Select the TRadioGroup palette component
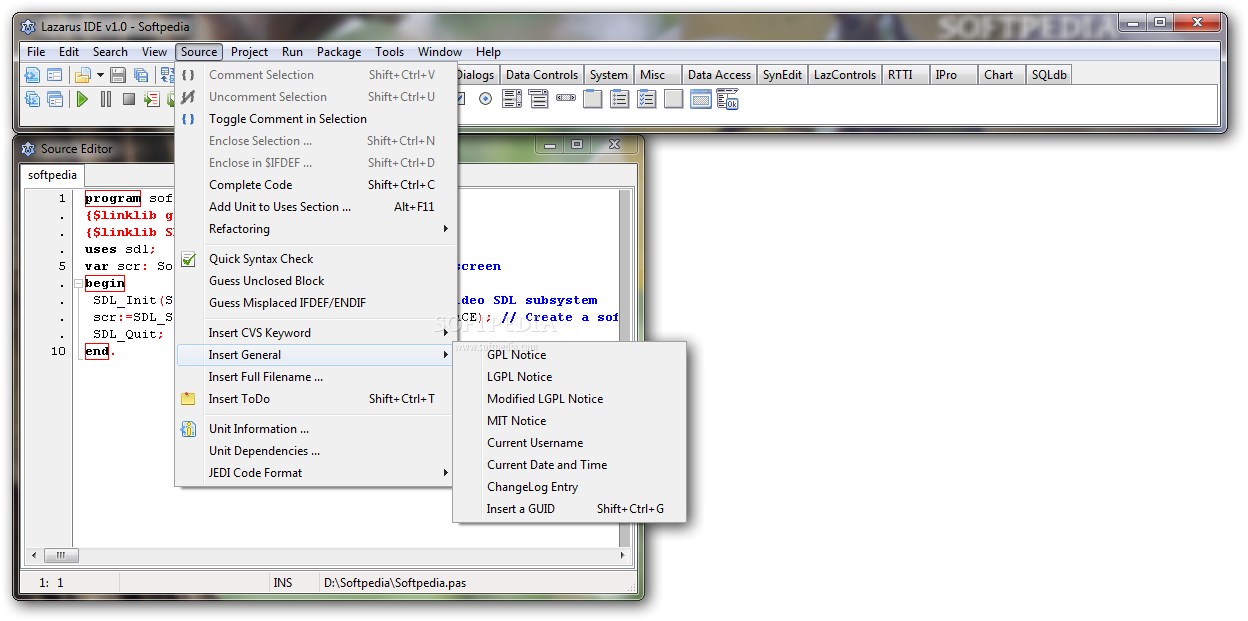 click(620, 99)
